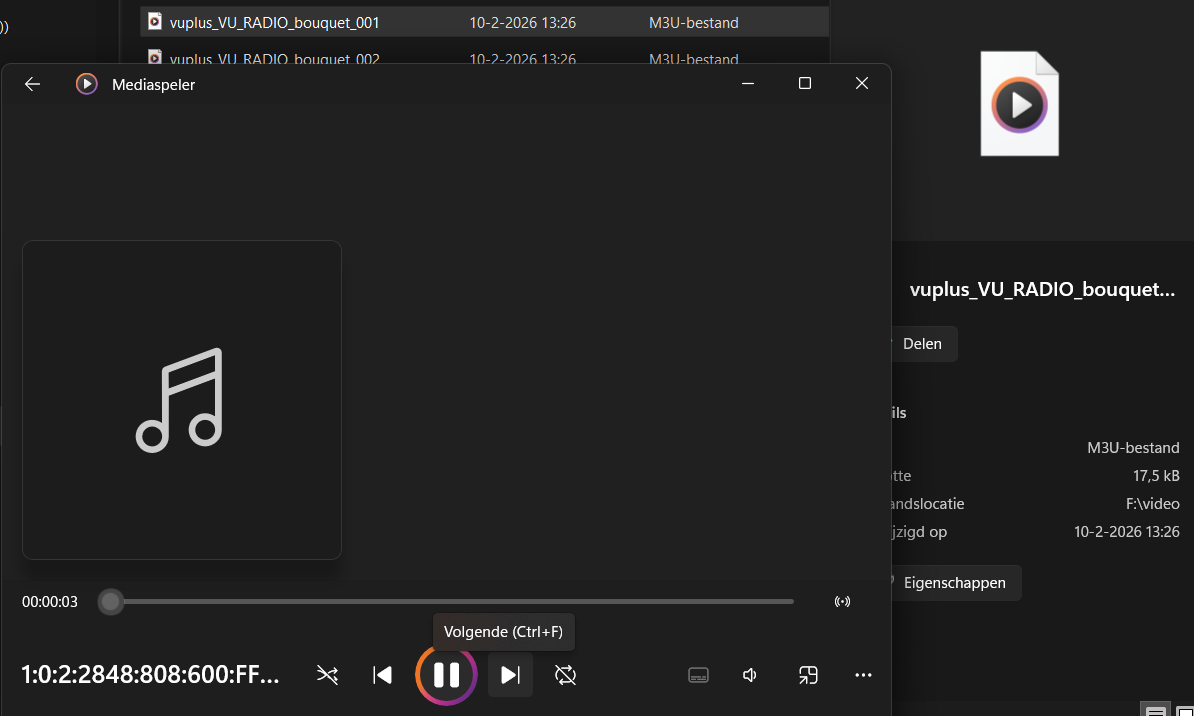Jump back to the previous track
The height and width of the screenshot is (716, 1194).
pyautogui.click(x=382, y=675)
